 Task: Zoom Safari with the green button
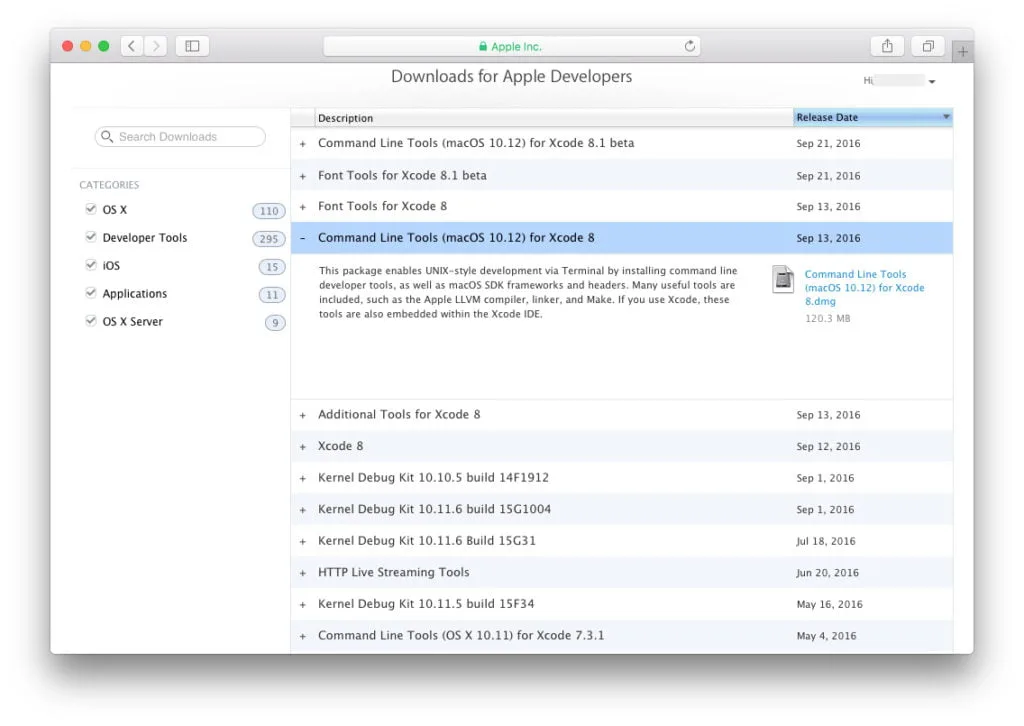[x=103, y=46]
